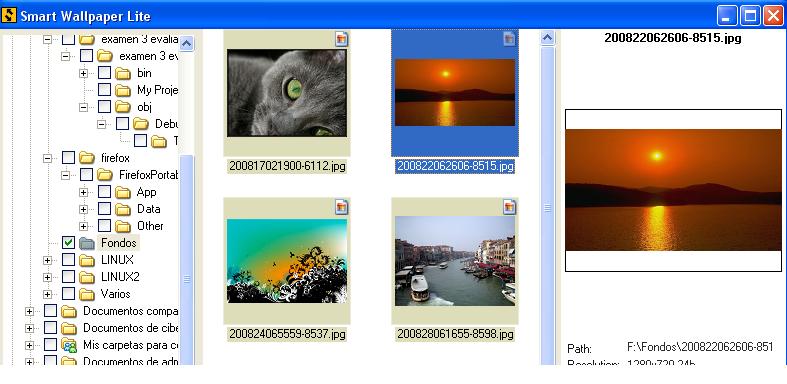Image resolution: width=787 pixels, height=384 pixels.
Task: Click wallpaper icon on cat thumbnail 200817021900-6112.jpg
Action: point(341,39)
